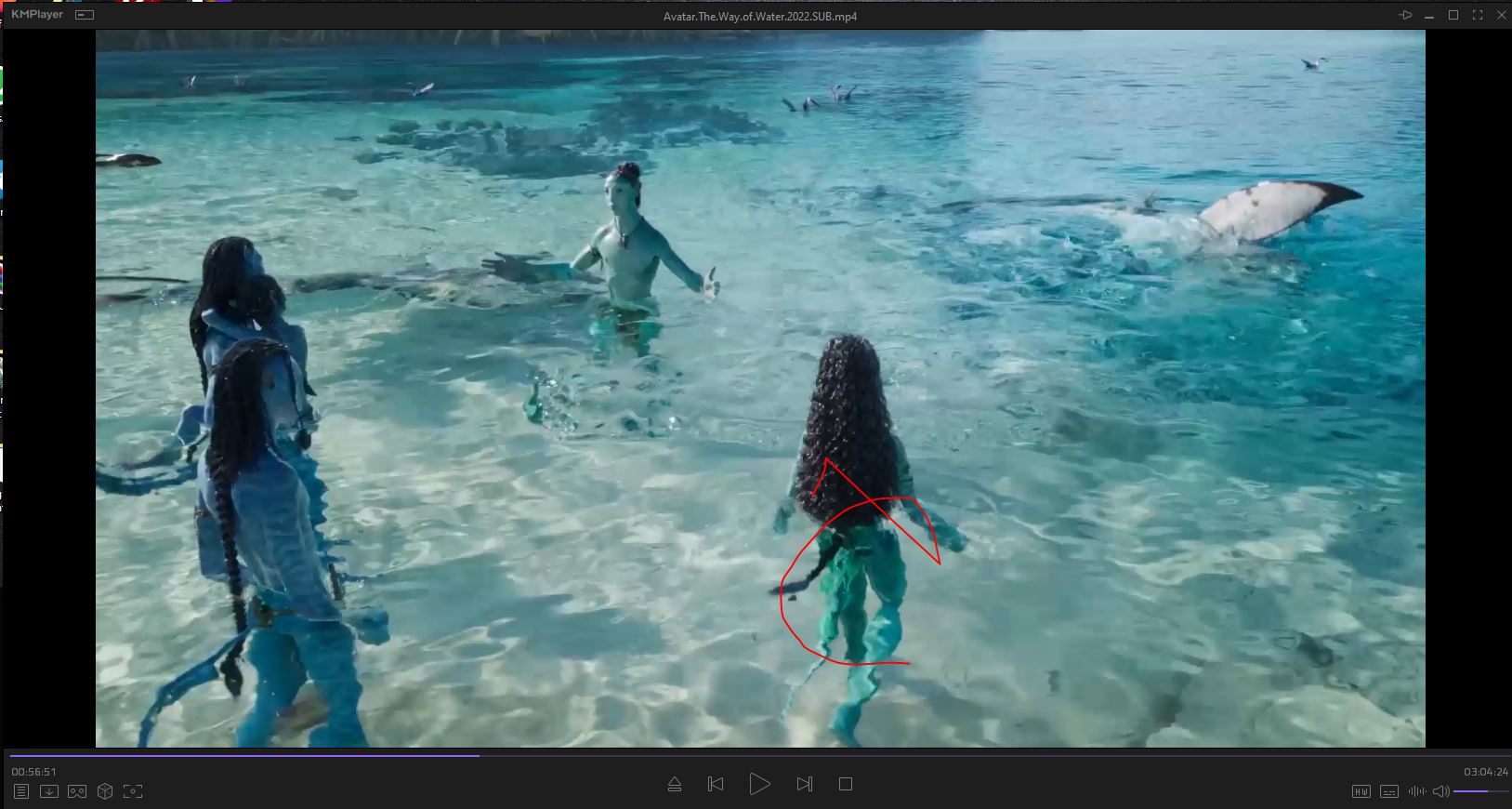Skip to the next track
This screenshot has width=1512, height=809.
pos(805,784)
